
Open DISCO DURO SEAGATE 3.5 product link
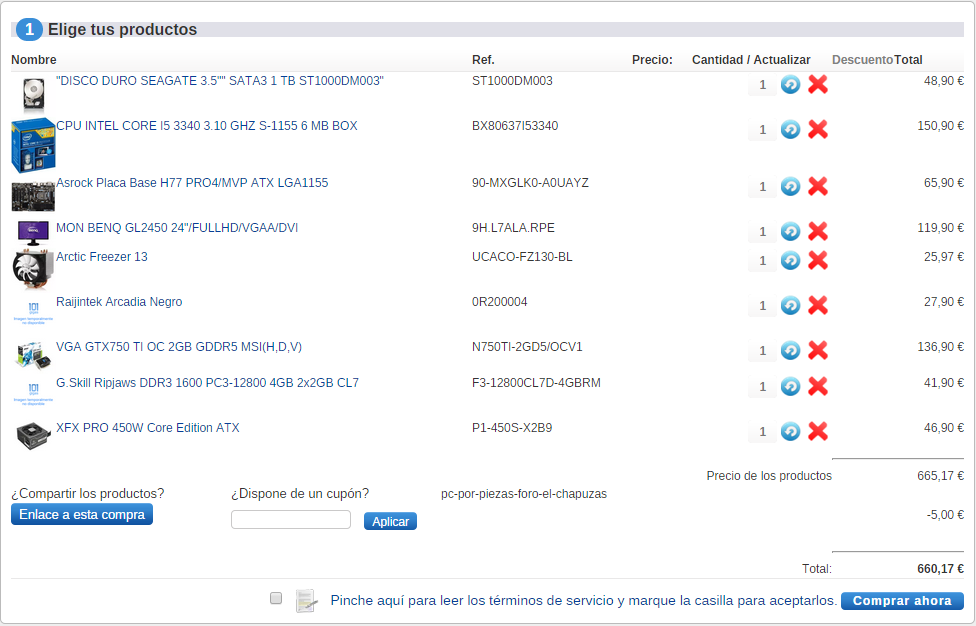[x=220, y=81]
